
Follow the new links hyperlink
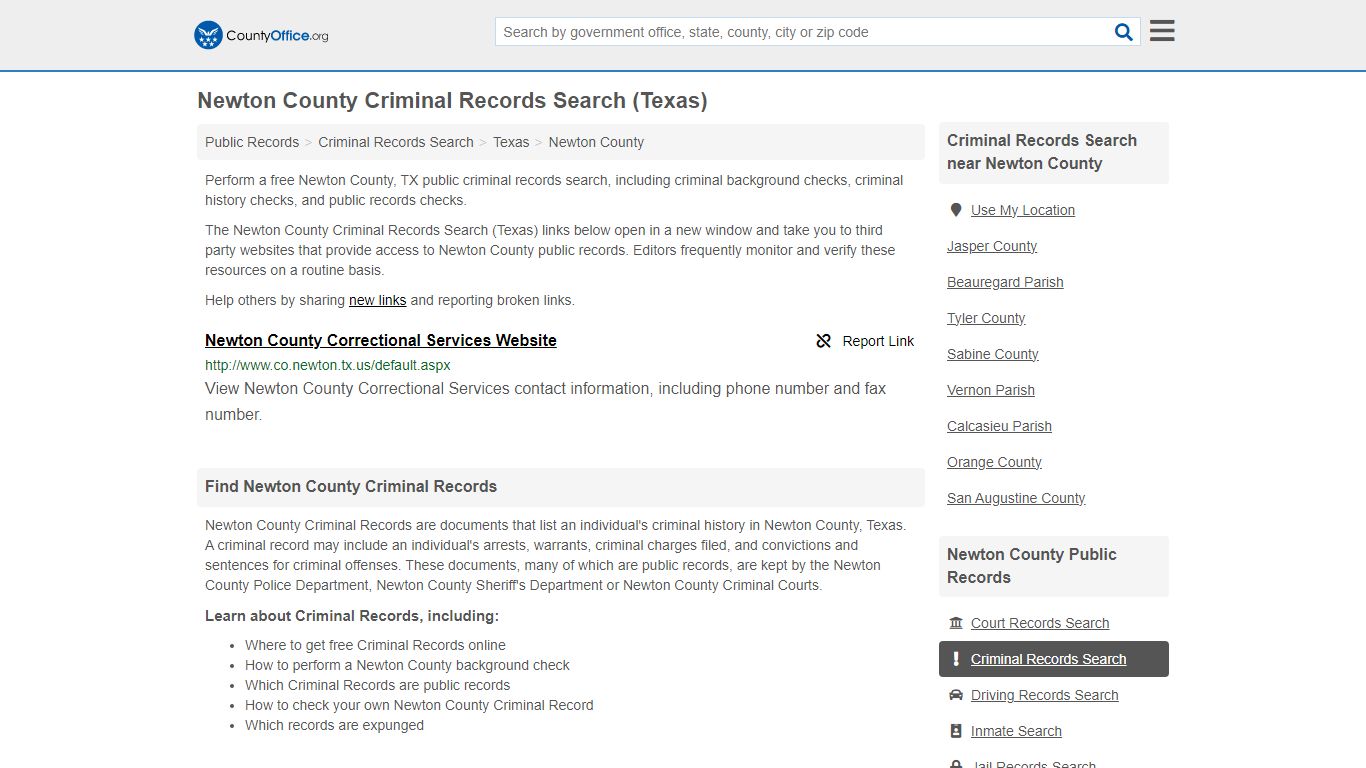pos(378,300)
